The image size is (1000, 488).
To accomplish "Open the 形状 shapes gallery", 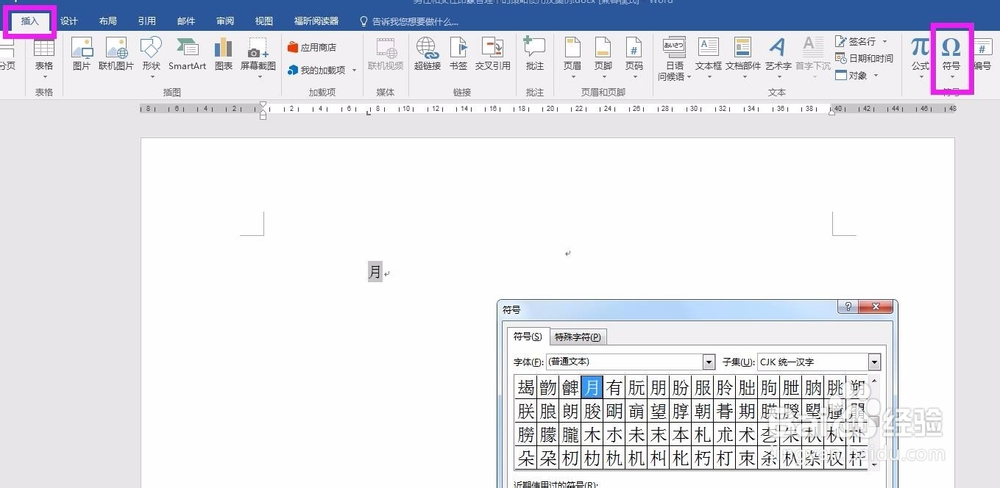I will (151, 56).
